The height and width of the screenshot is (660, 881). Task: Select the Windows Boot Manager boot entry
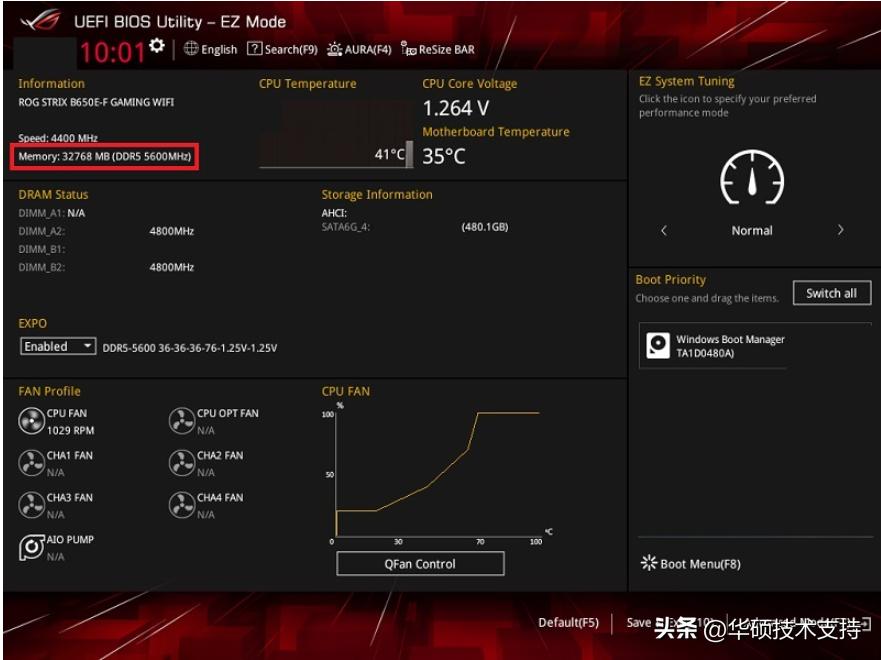(755, 346)
